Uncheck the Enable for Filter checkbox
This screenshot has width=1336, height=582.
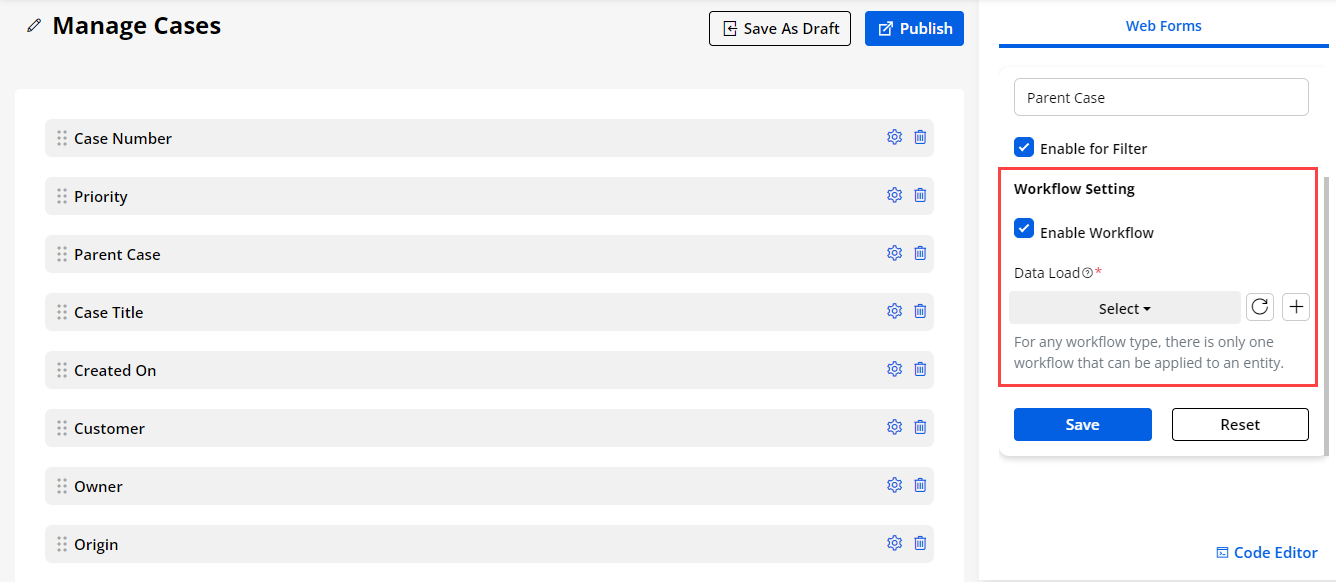click(x=1024, y=148)
